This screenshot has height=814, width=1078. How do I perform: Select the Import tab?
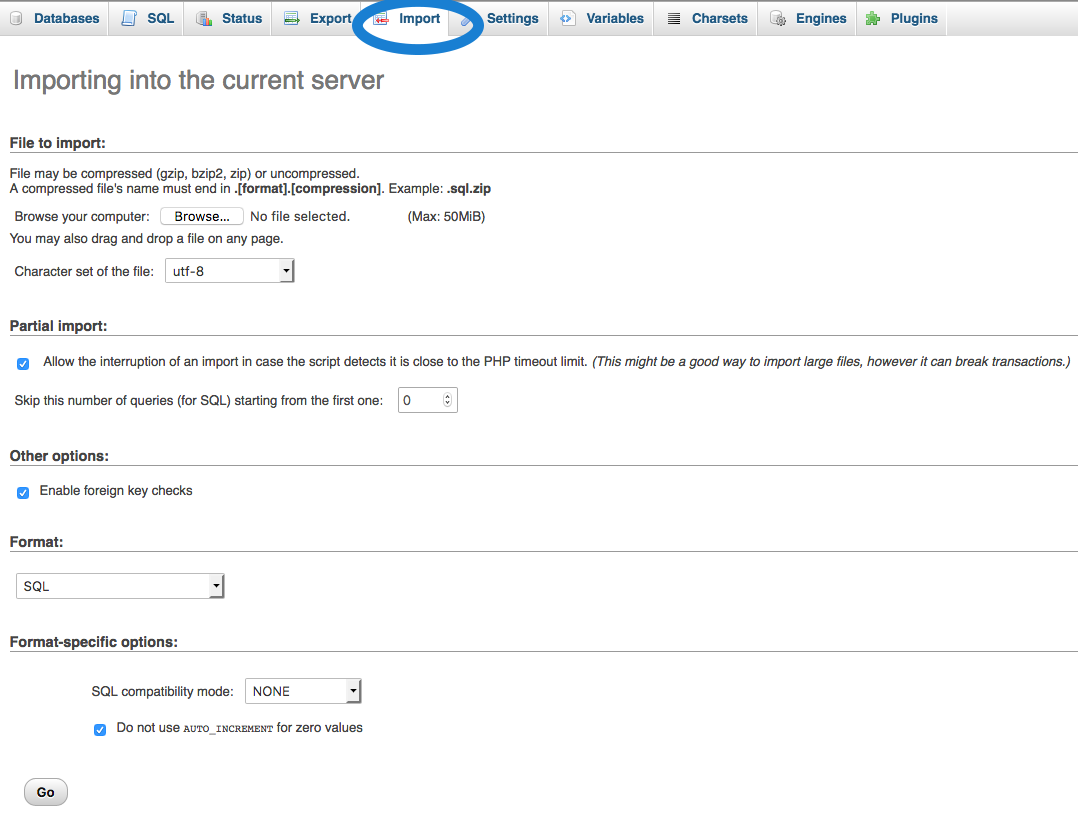pyautogui.click(x=407, y=19)
